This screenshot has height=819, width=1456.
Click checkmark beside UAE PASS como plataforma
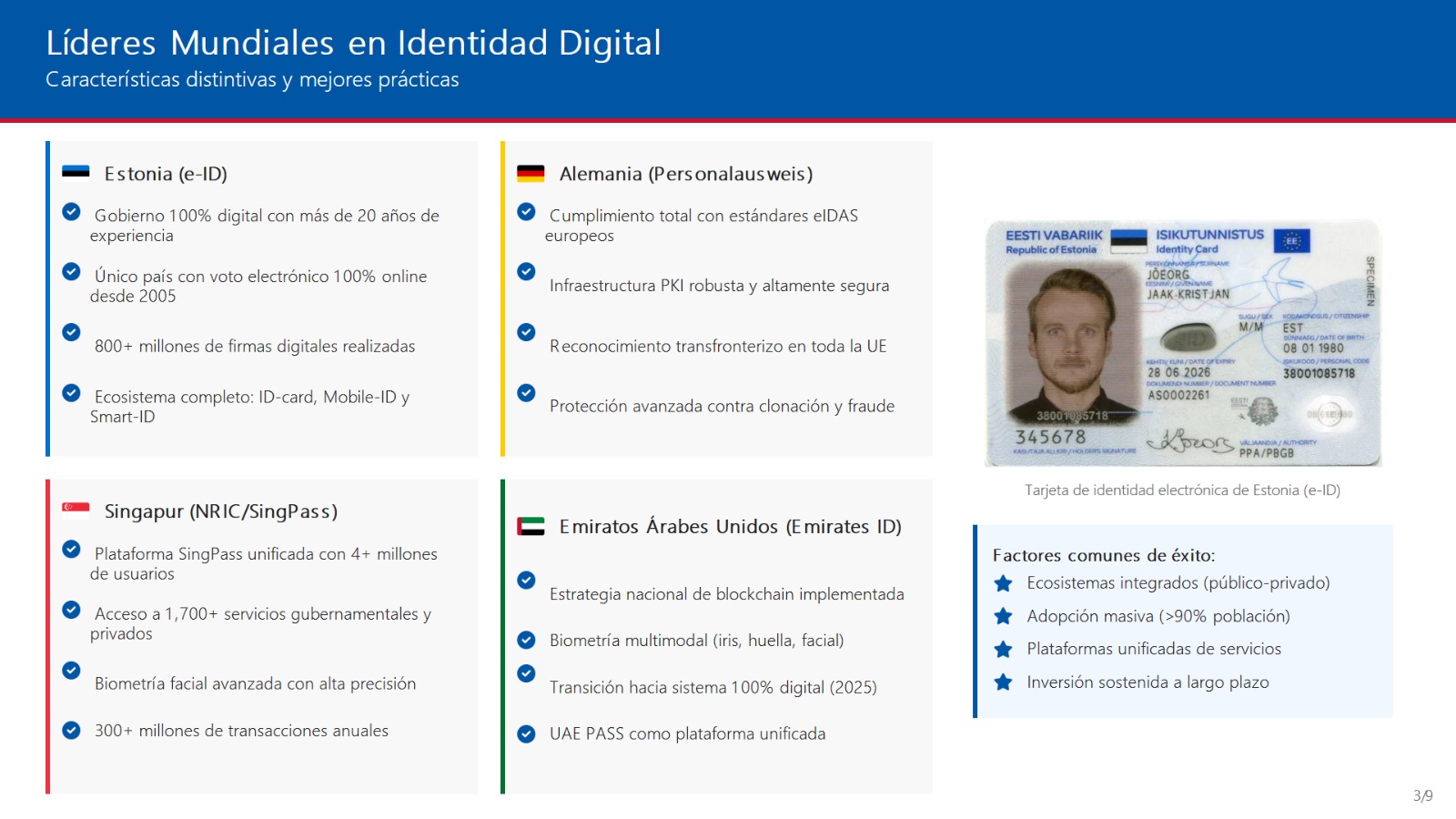pos(526,733)
